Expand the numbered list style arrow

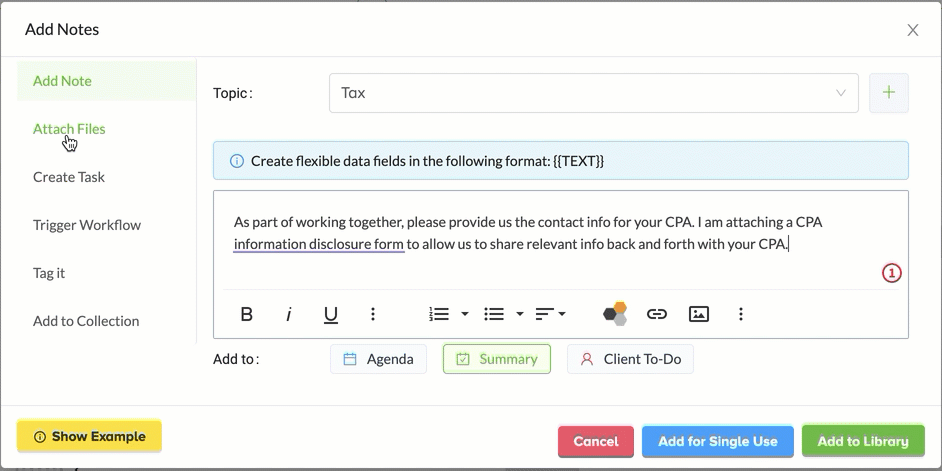tap(464, 314)
